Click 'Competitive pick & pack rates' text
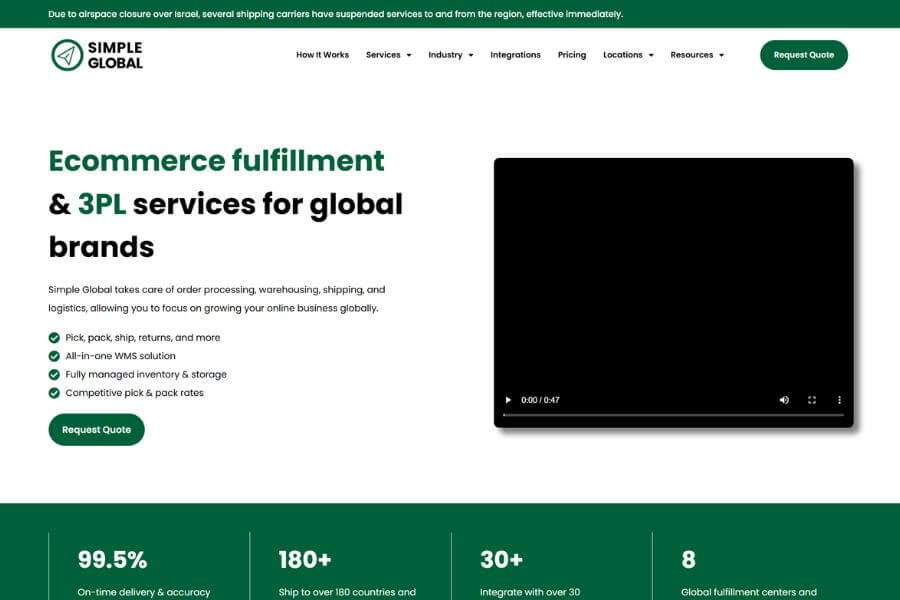900x600 pixels. (134, 393)
